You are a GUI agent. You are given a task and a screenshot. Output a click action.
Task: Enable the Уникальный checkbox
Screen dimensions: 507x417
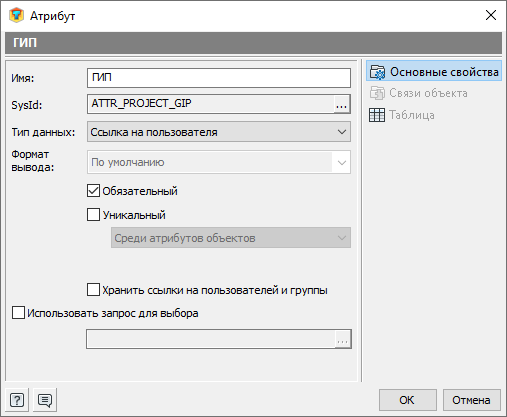click(93, 215)
